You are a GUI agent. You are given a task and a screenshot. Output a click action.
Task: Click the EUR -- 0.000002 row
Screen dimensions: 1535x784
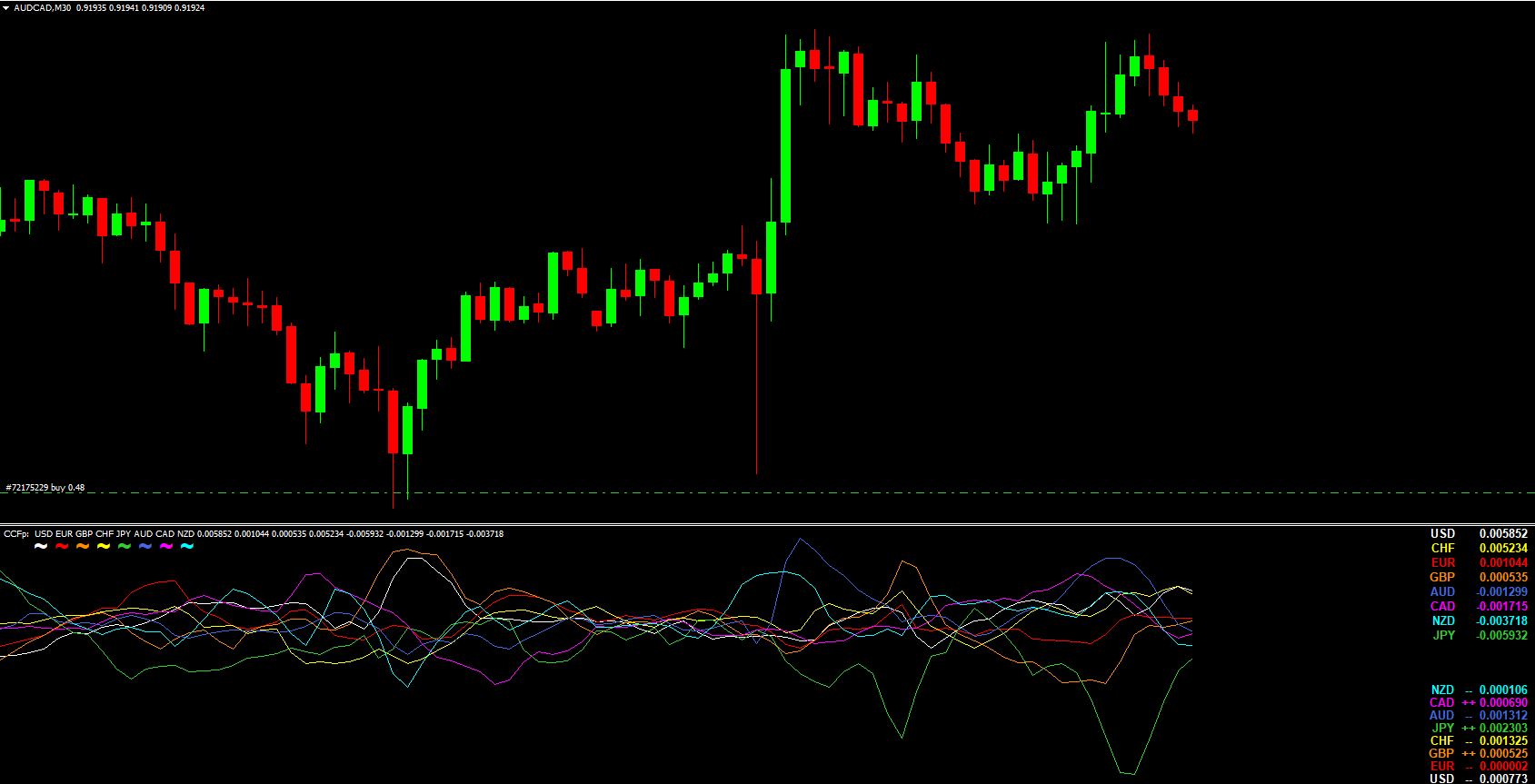tap(1479, 766)
